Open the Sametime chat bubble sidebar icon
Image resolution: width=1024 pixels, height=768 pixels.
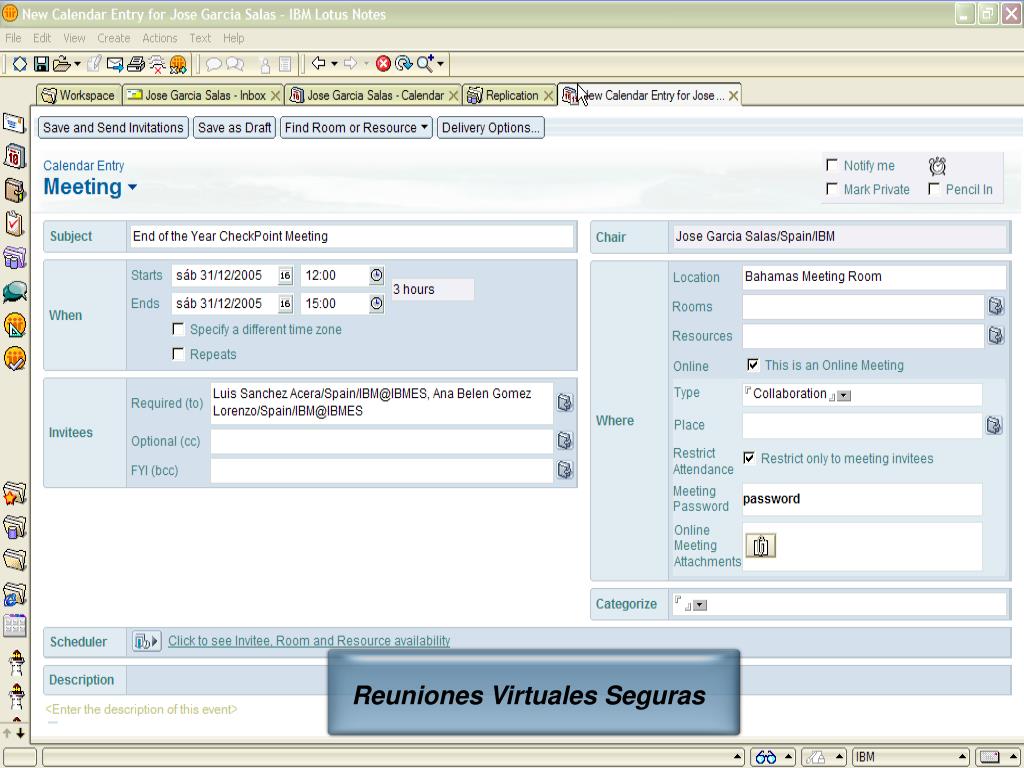pos(14,291)
